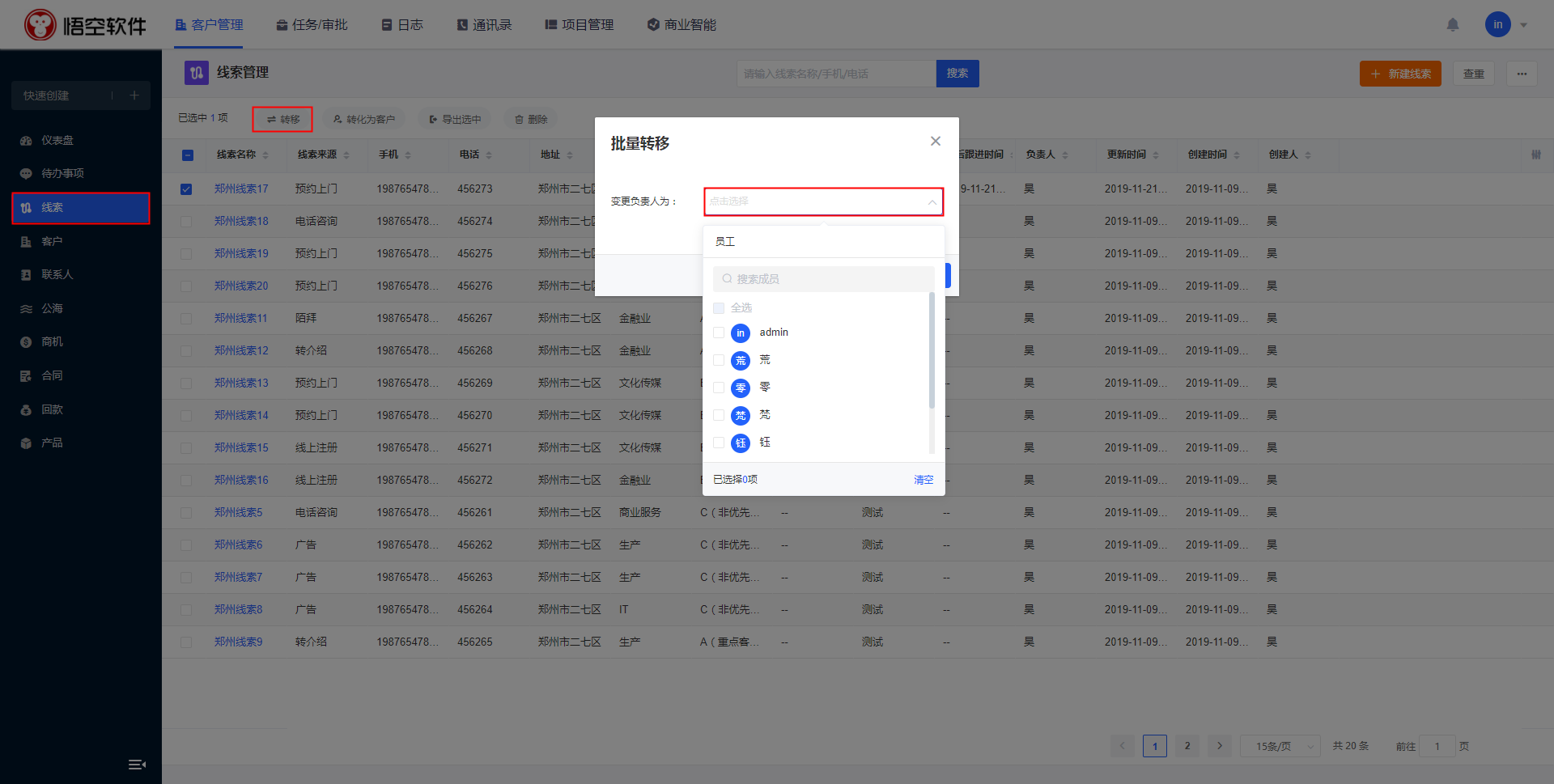Click the 清空 clear selection link
This screenshot has height=784, width=1554.
[x=923, y=480]
